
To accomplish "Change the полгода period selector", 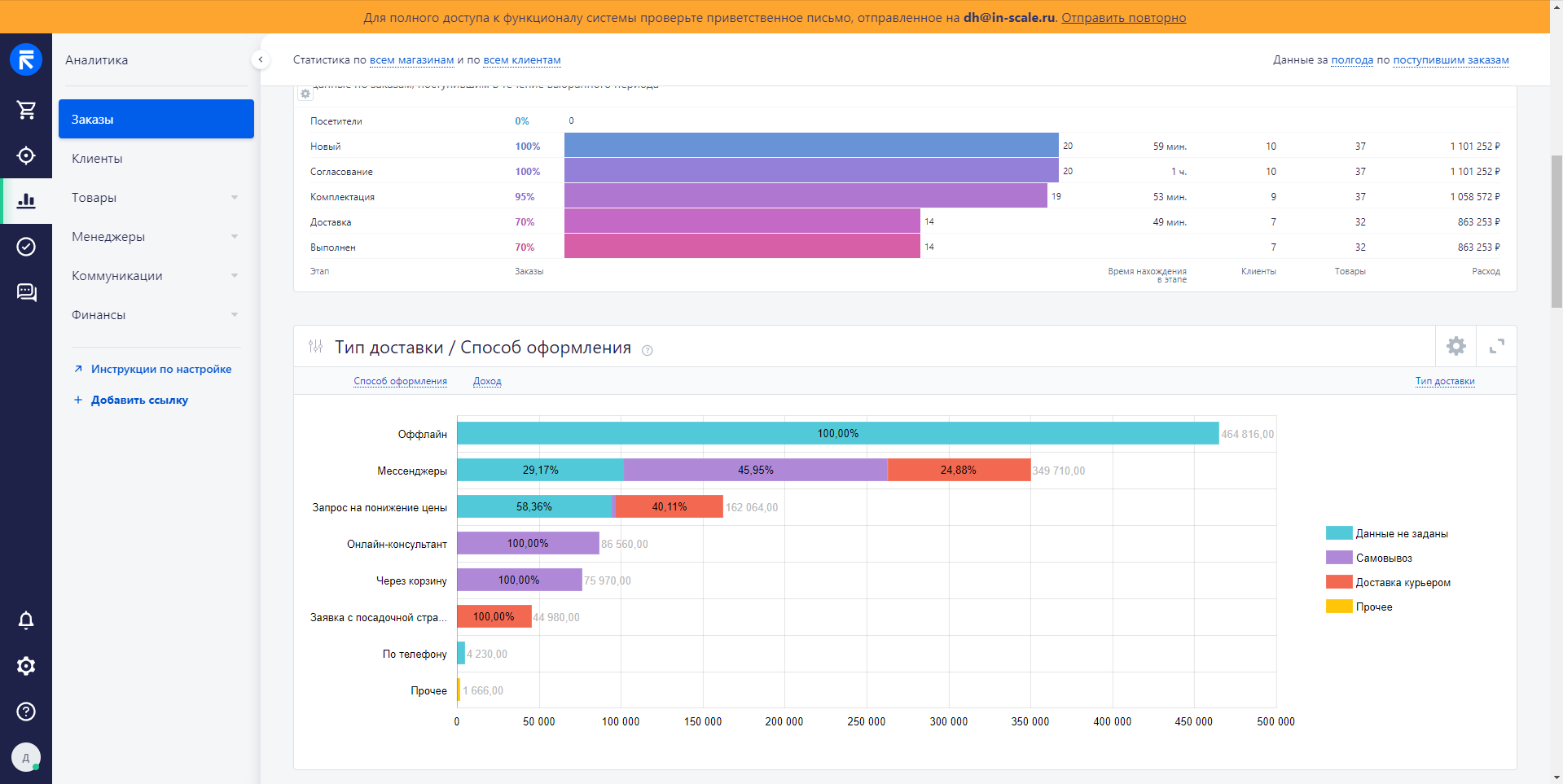I will click(x=1352, y=59).
